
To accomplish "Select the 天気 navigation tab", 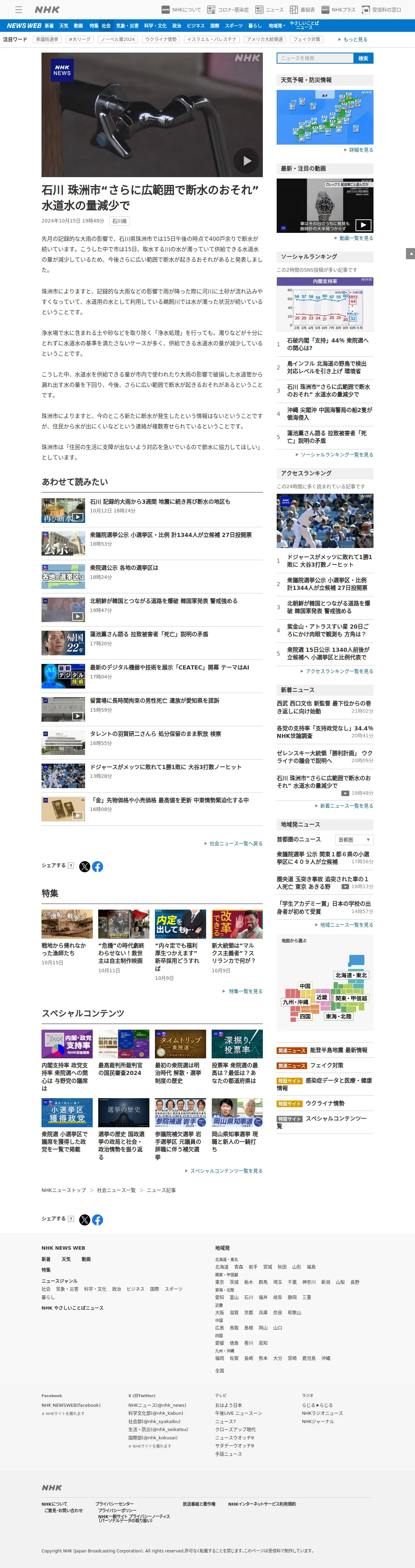I will 64,26.
